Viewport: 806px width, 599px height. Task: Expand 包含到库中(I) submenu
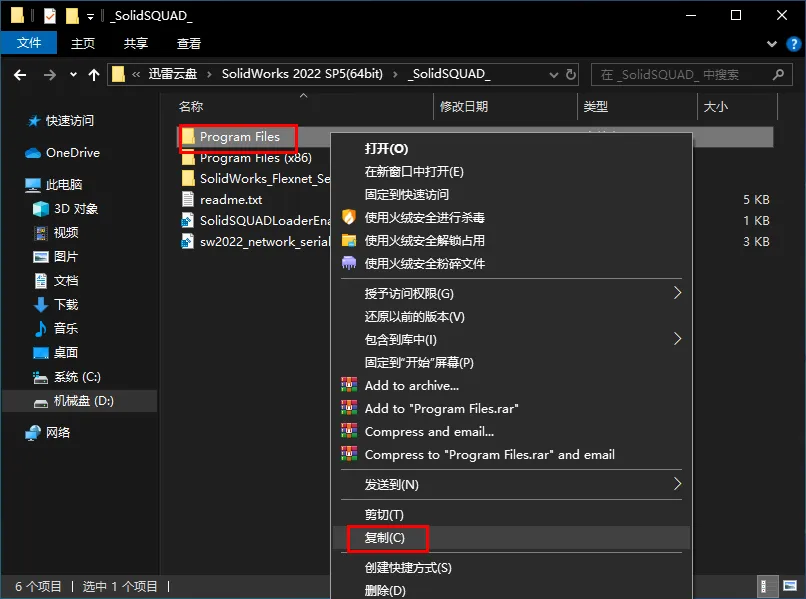512,340
